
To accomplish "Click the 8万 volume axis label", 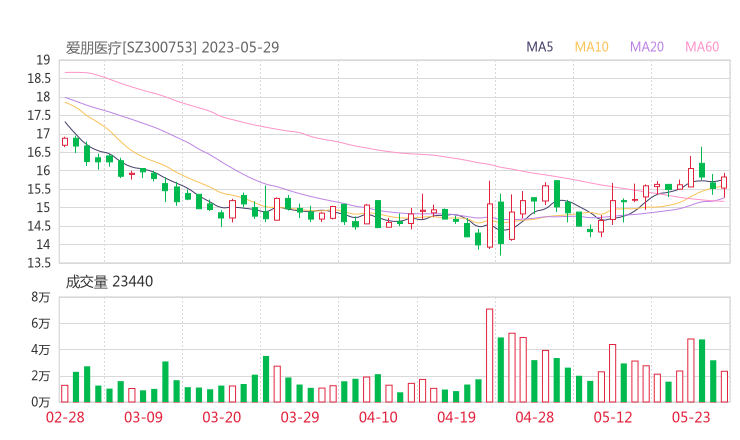I will pyautogui.click(x=40, y=297).
